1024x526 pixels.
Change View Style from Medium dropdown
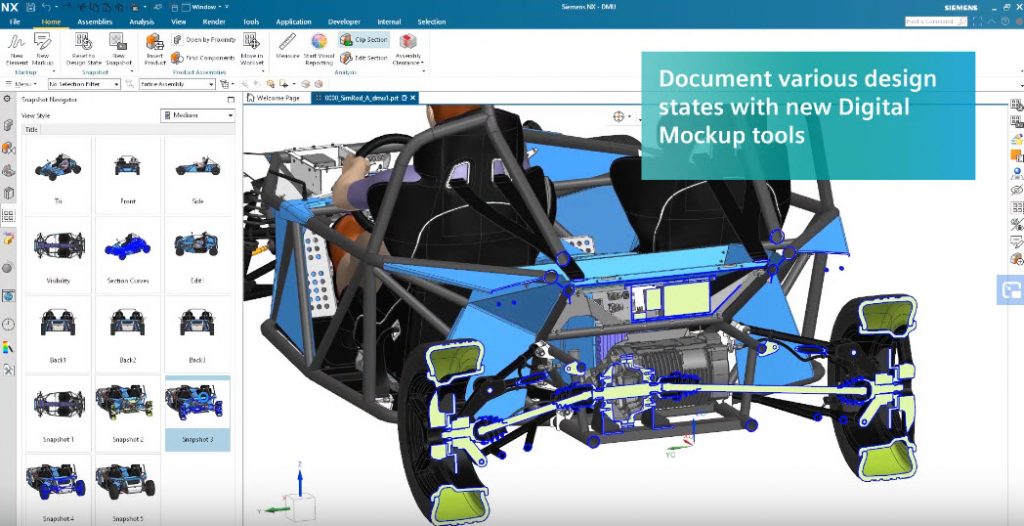pos(198,115)
